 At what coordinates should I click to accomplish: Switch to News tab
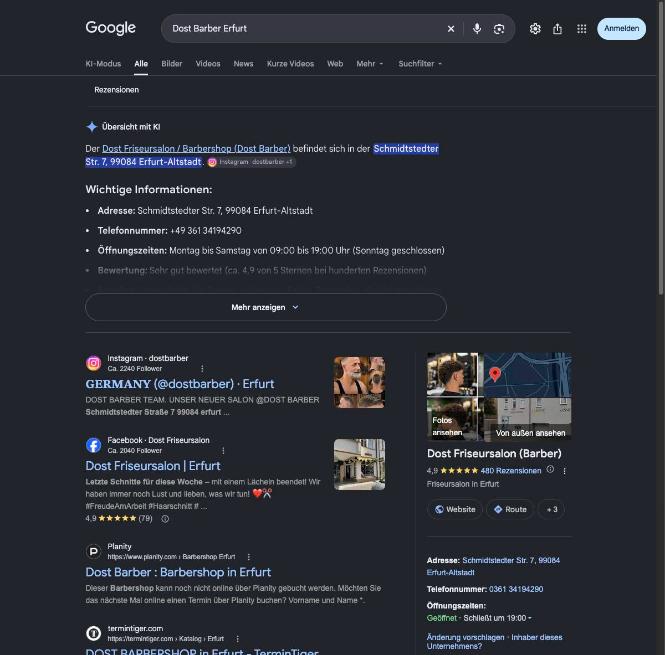click(x=243, y=64)
